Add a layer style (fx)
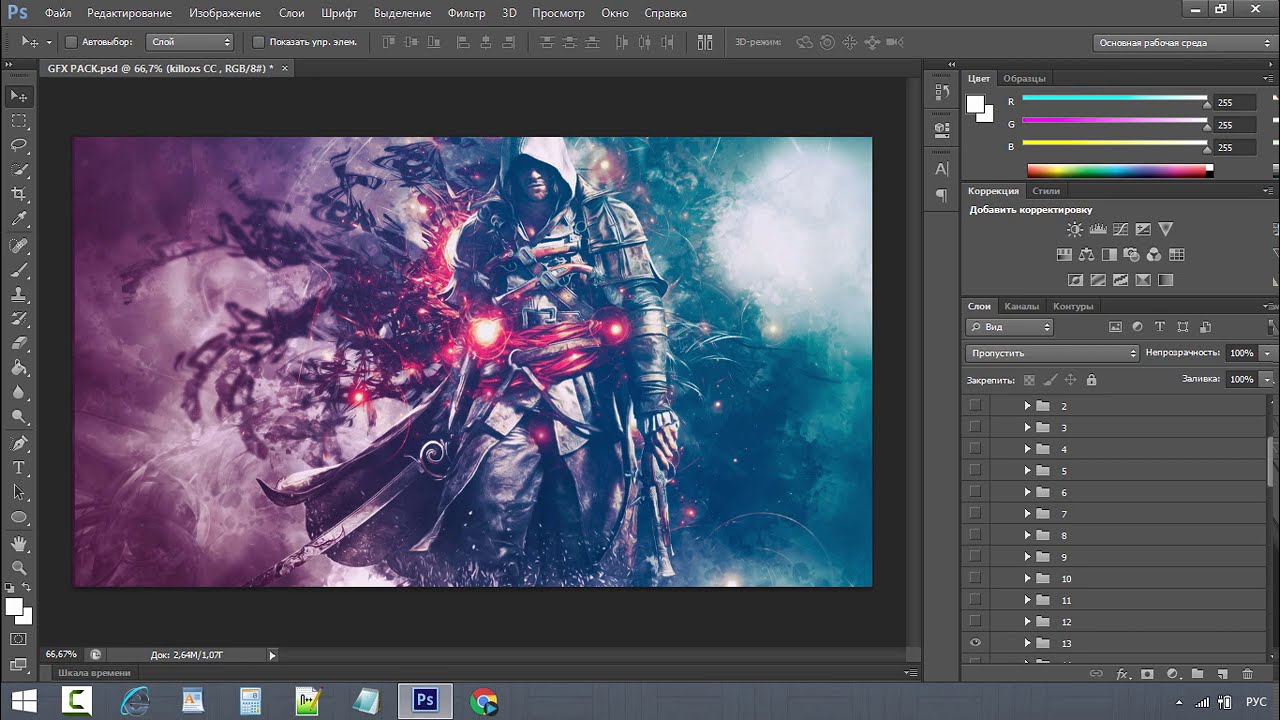The width and height of the screenshot is (1280, 720). coord(1122,675)
